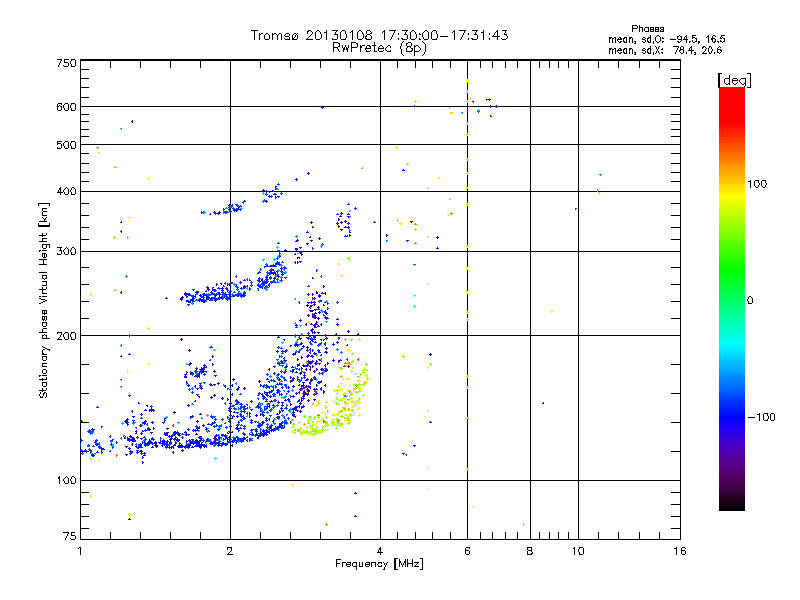Image resolution: width=800 pixels, height=600 pixels.
Task: Click y-axis tick label "200"
Action: [x=66, y=336]
